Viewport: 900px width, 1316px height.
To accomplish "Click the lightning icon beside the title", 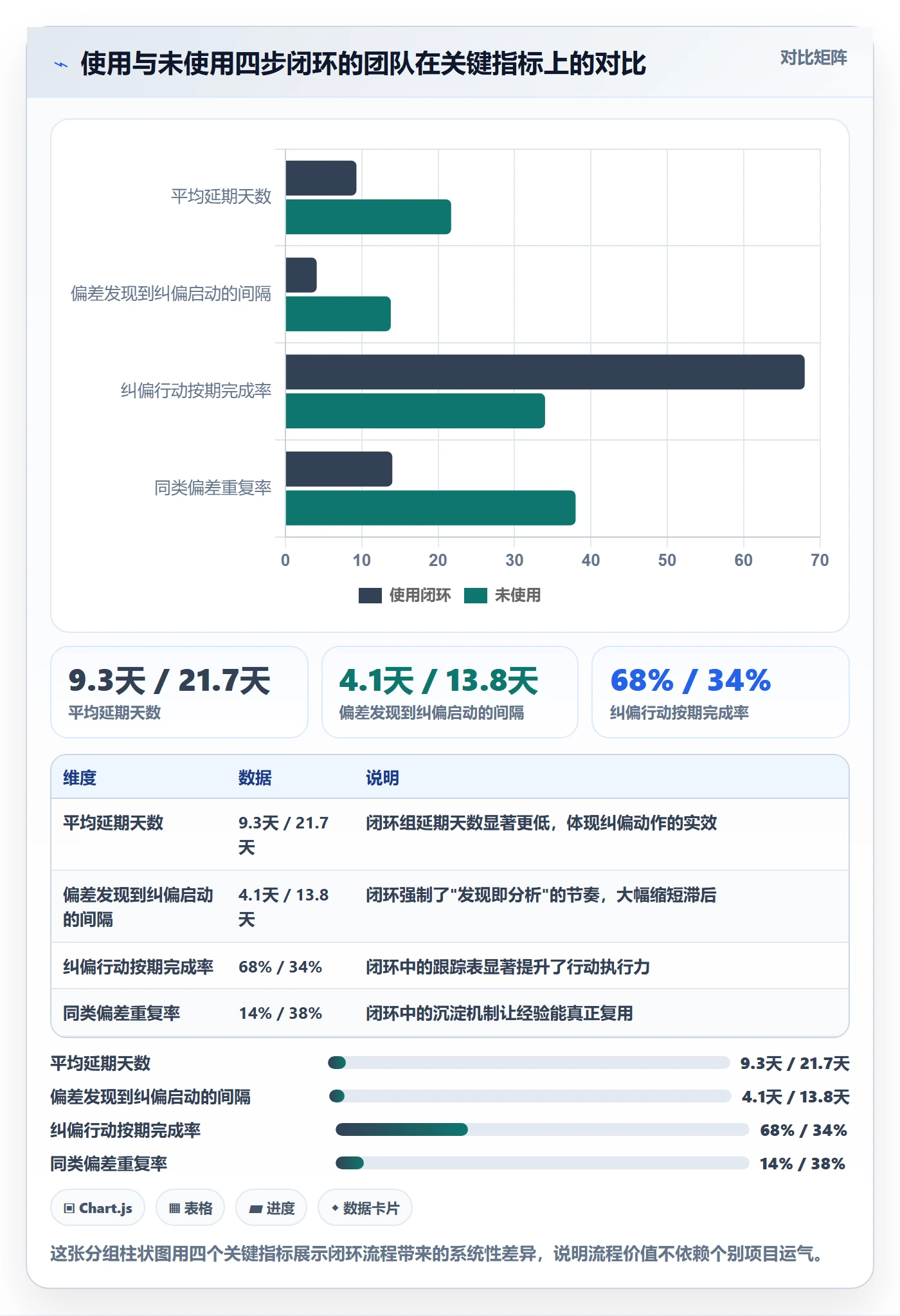I will [61, 64].
